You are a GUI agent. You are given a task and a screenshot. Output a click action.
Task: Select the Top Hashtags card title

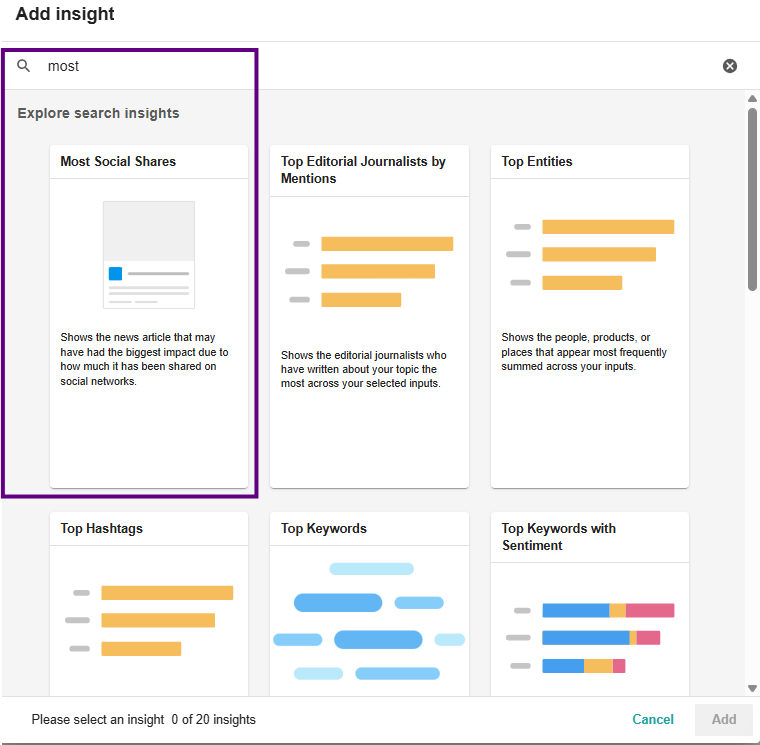click(101, 528)
